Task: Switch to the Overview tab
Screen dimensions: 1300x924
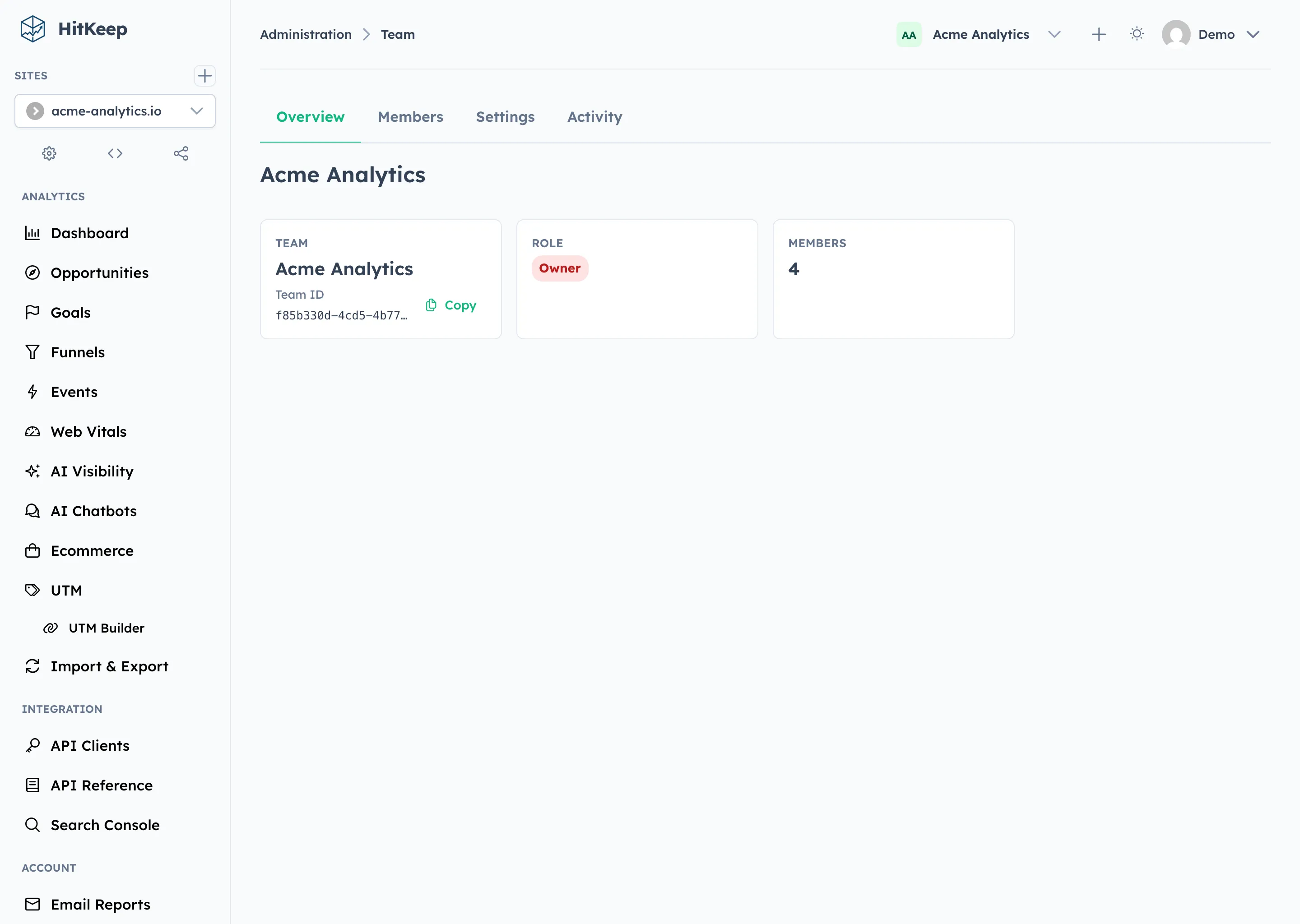Action: [310, 117]
